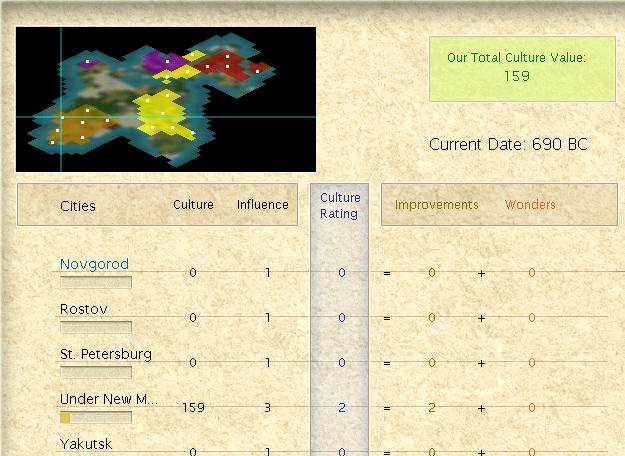Select the Yakutsk city entry

86,444
